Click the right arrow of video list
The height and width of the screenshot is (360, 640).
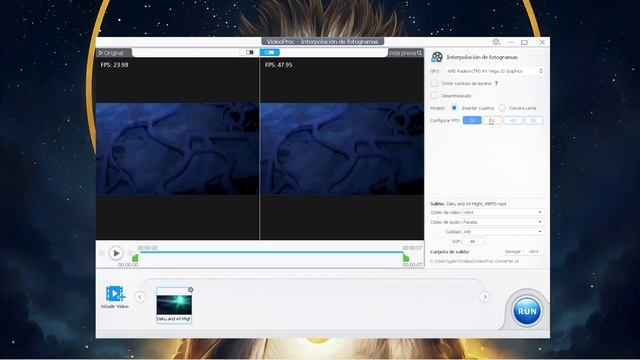point(484,297)
